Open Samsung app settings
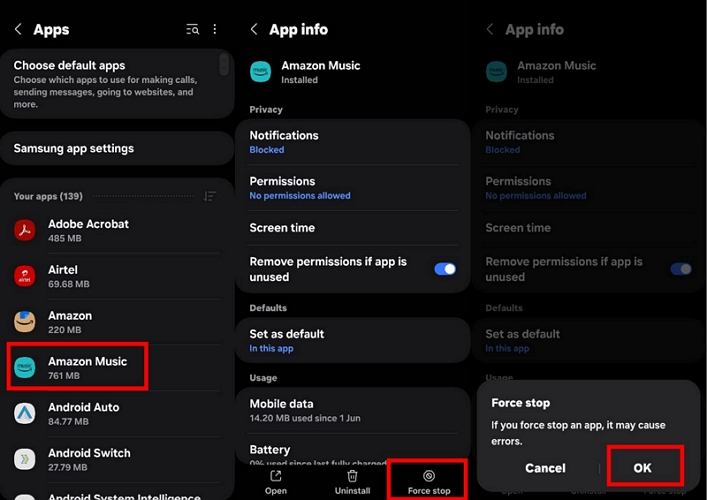Viewport: 707px width, 500px height. tap(116, 148)
